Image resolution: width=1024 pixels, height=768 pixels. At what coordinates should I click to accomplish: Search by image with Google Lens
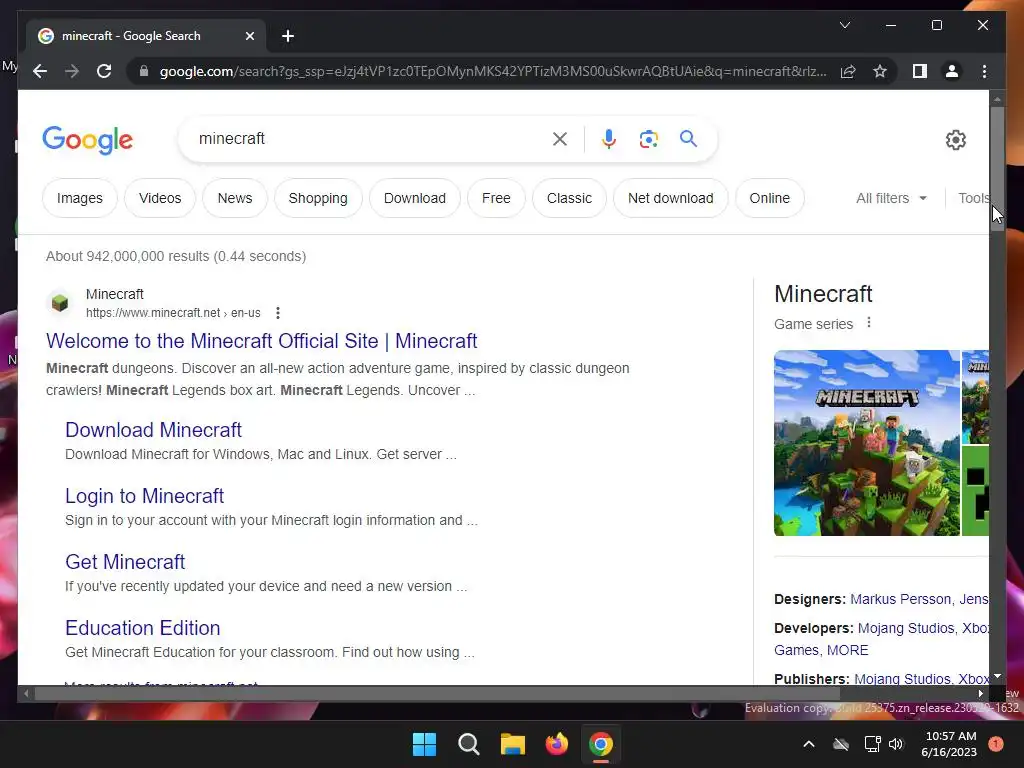648,138
